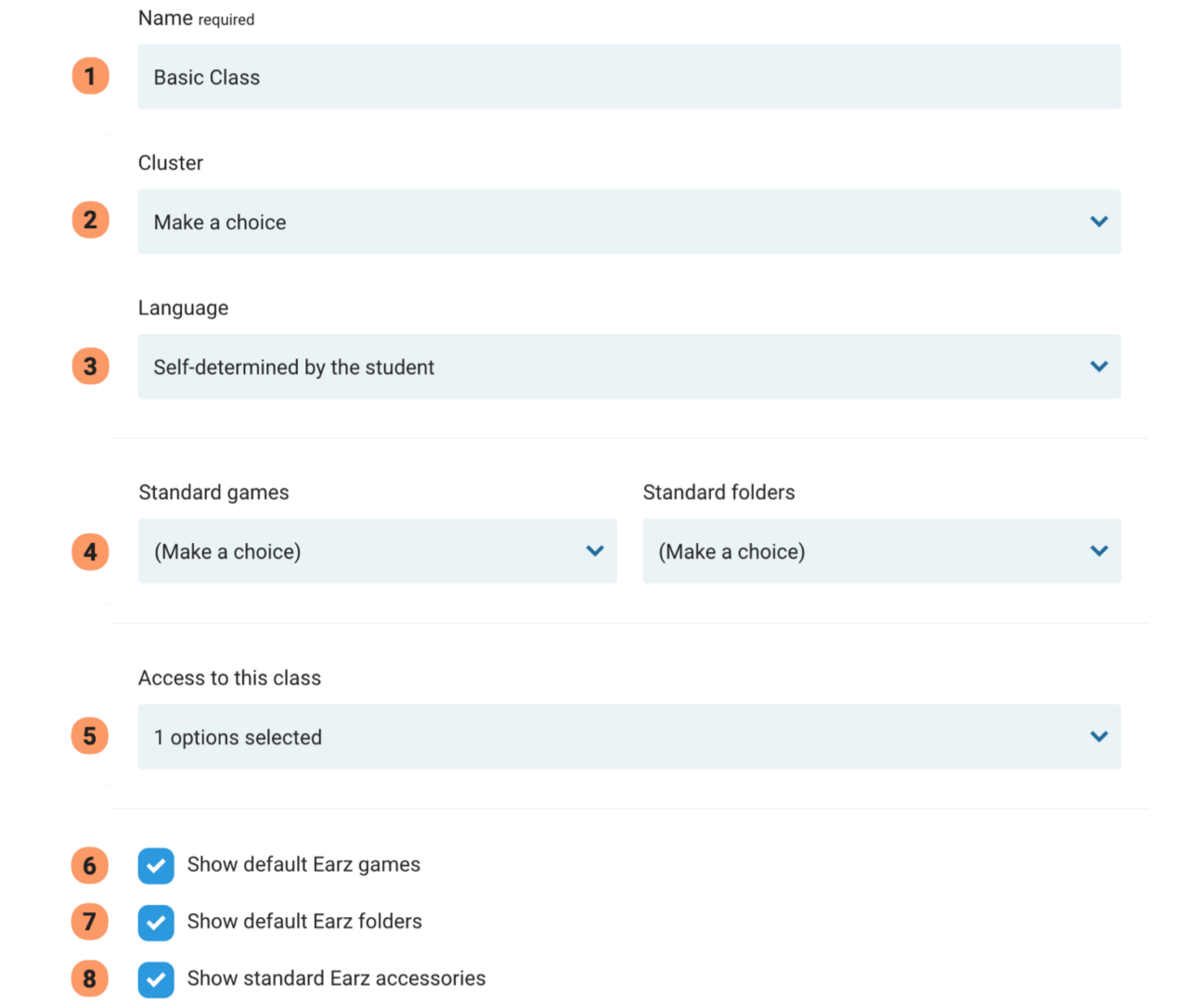This screenshot has width=1188, height=1008.
Task: Click the Name field label
Action: tap(165, 18)
